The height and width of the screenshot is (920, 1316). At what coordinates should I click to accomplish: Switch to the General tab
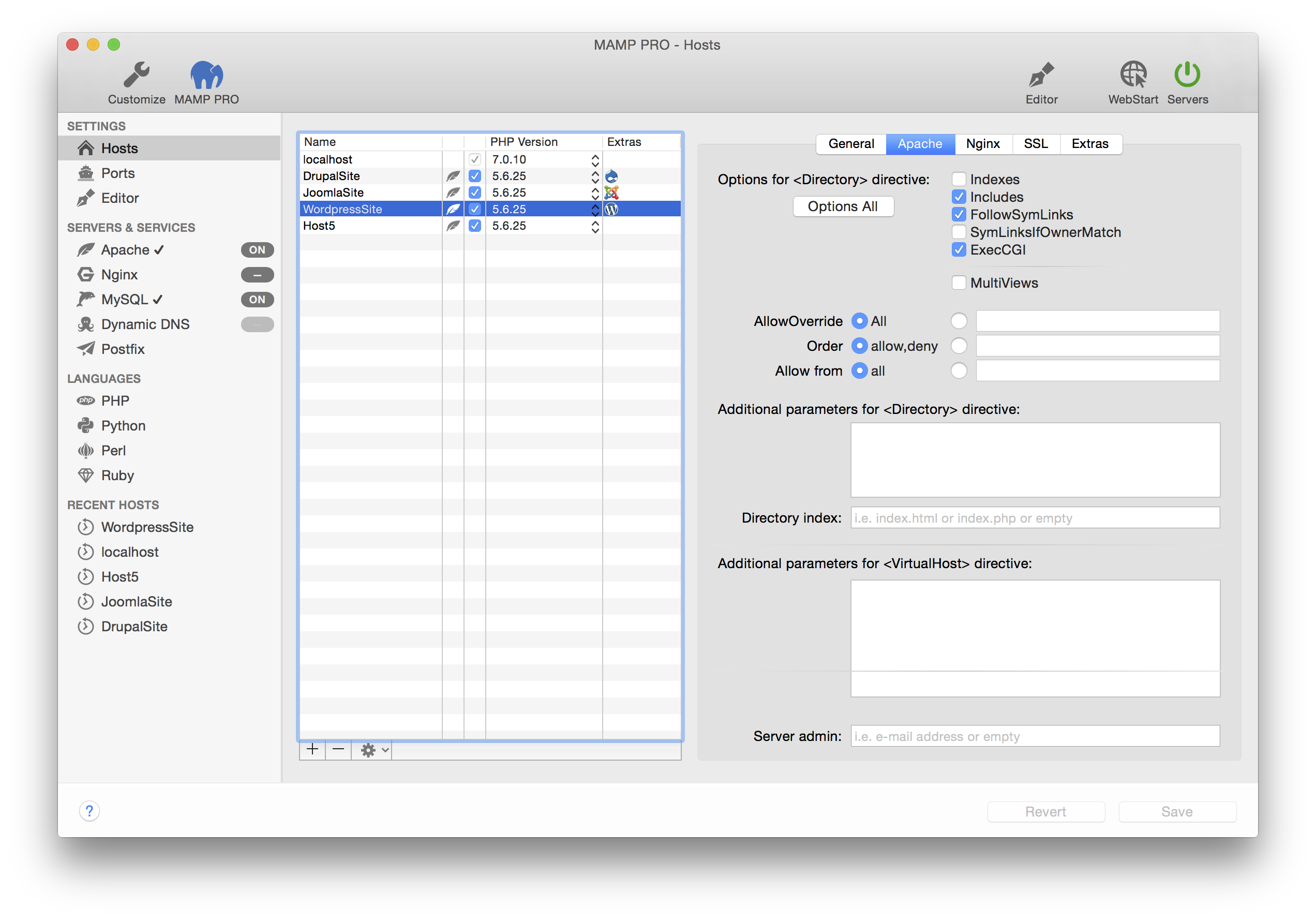tap(850, 144)
